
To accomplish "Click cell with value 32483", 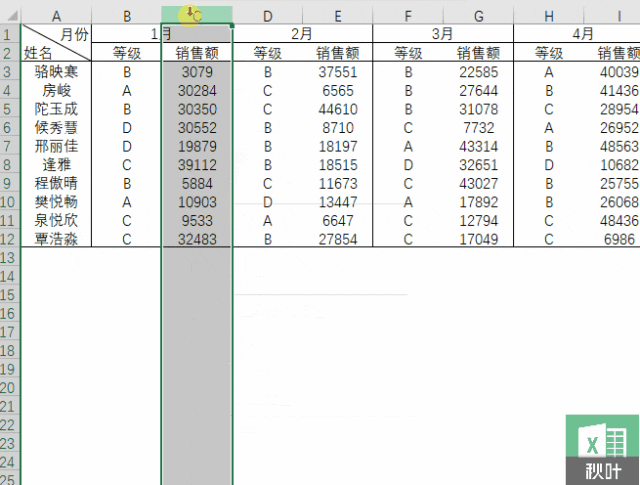I will pyautogui.click(x=197, y=239).
